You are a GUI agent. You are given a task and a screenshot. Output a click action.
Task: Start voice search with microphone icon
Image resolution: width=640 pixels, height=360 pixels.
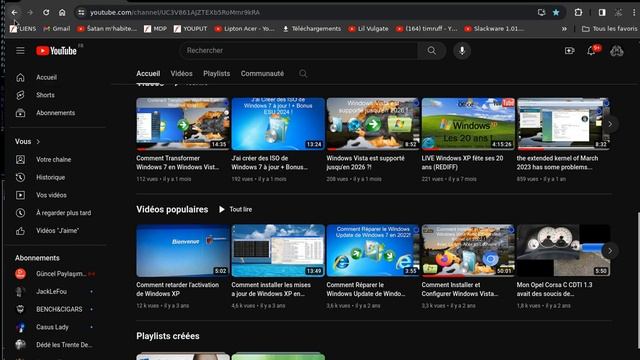(x=462, y=51)
